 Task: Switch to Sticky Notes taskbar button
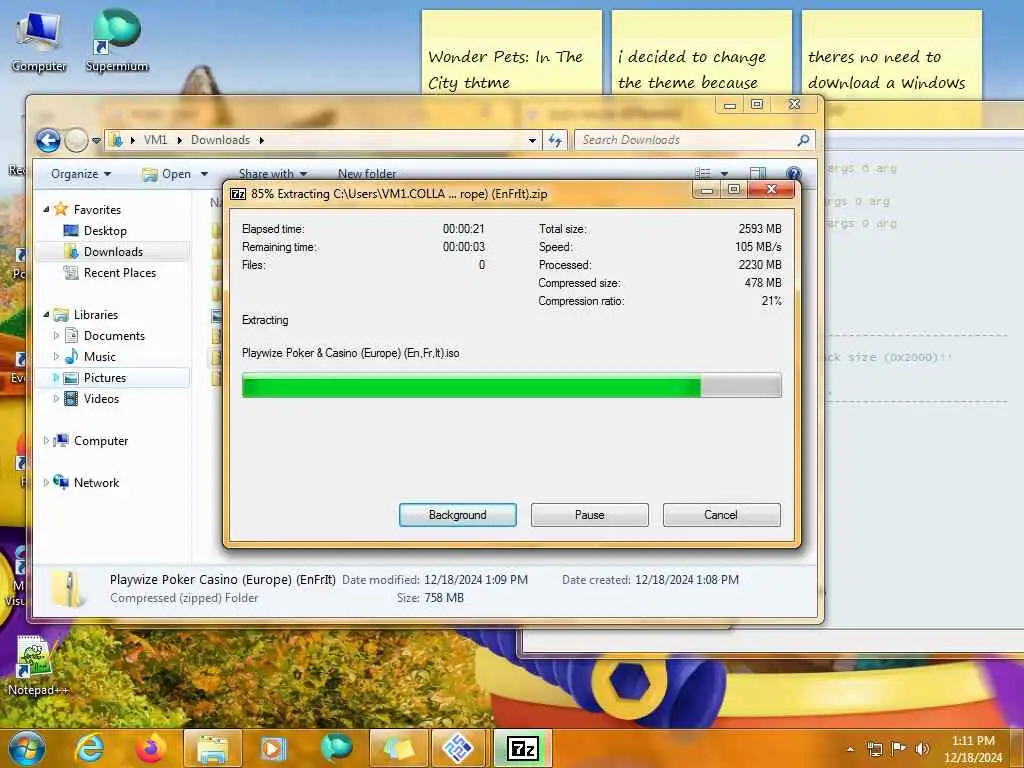pyautogui.click(x=399, y=748)
